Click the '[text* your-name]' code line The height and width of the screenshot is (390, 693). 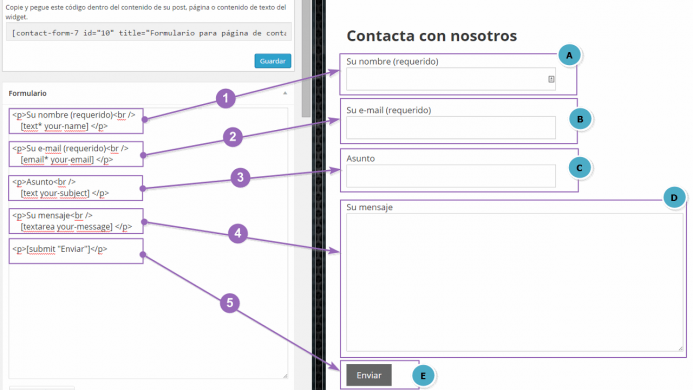click(x=64, y=126)
